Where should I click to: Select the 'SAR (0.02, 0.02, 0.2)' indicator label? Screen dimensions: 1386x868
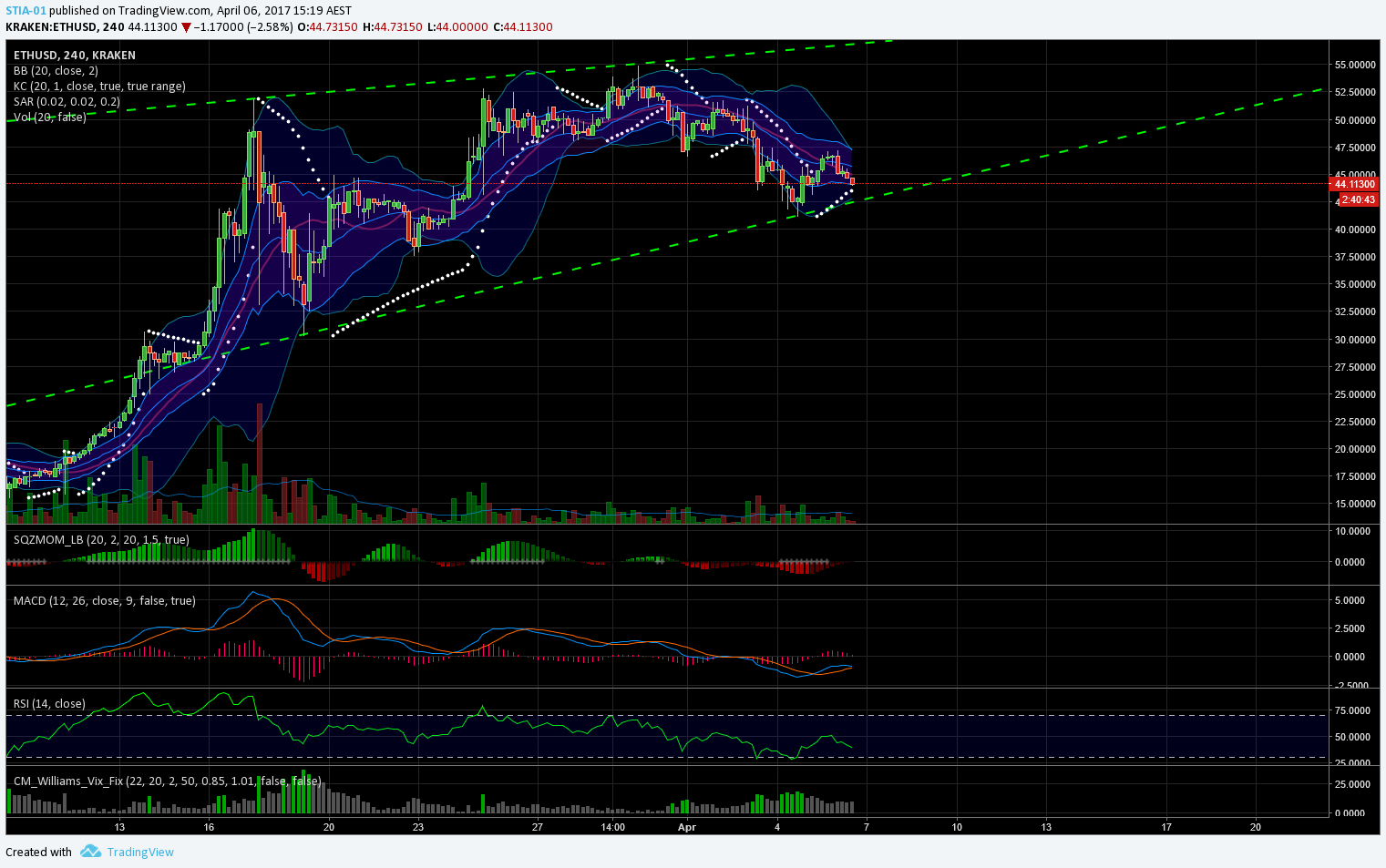tap(67, 102)
